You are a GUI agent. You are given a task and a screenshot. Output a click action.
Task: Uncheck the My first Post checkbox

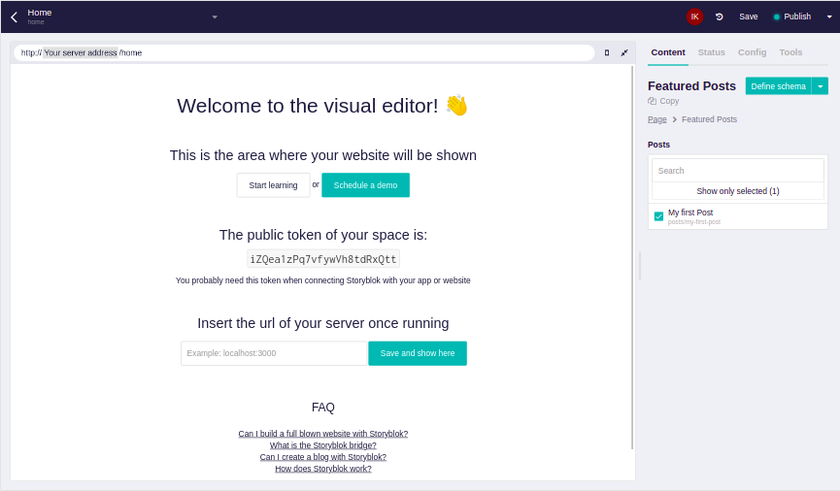tap(658, 216)
